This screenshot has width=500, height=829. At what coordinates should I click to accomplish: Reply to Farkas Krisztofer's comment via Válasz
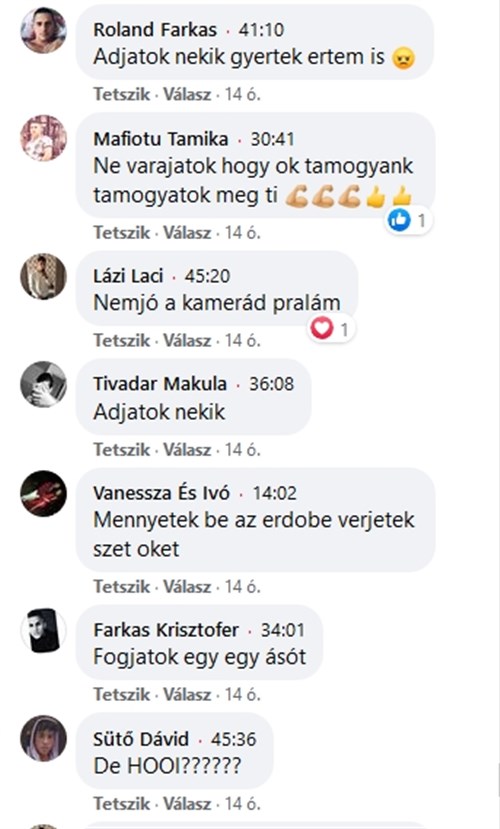coord(187,694)
